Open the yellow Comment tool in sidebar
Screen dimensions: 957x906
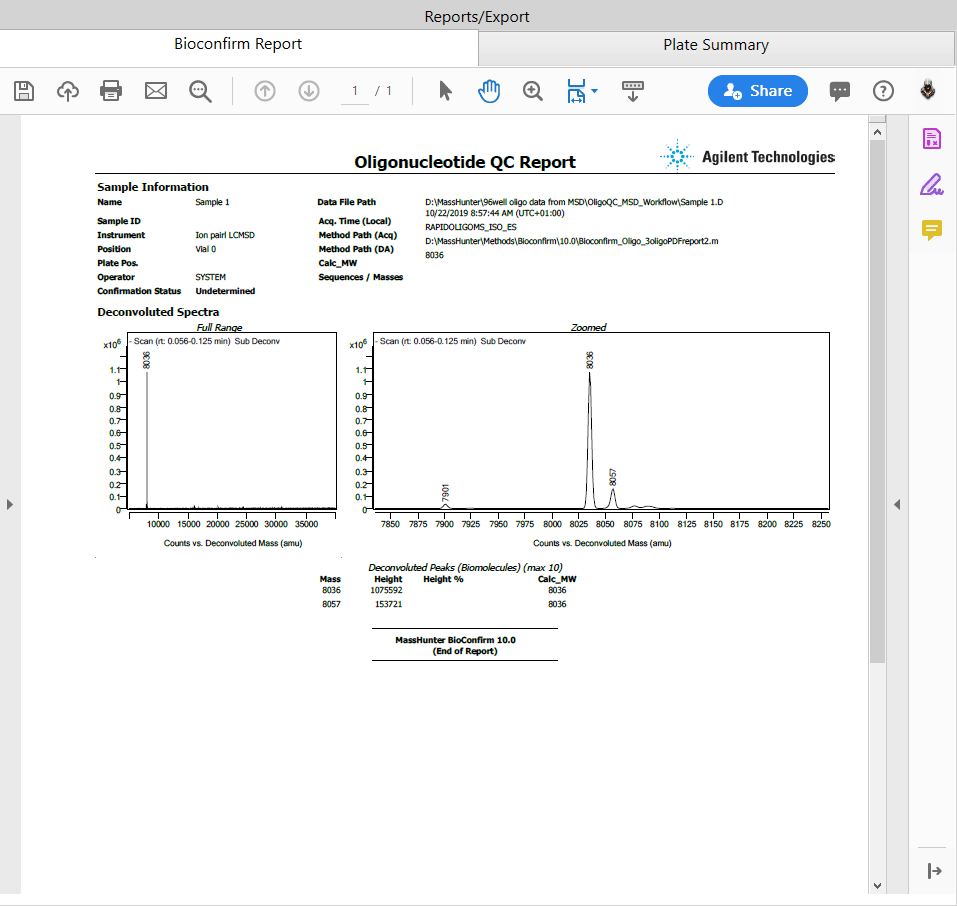(x=931, y=231)
